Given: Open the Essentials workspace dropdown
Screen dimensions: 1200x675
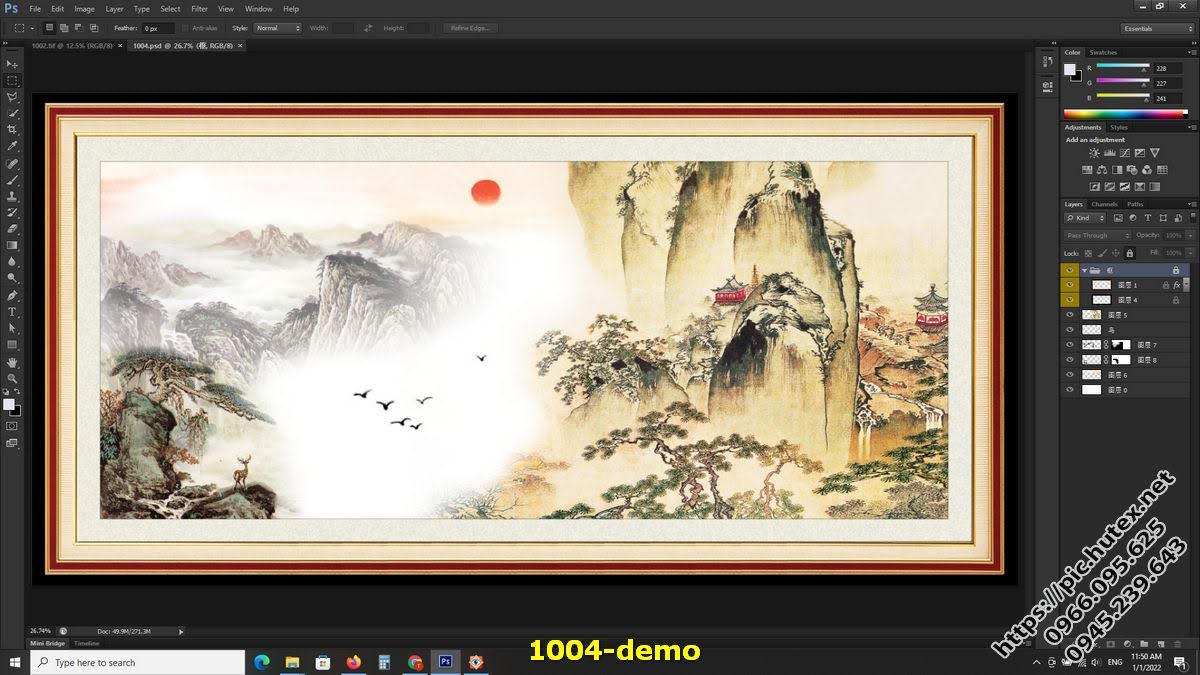Looking at the screenshot, I should pyautogui.click(x=1158, y=28).
